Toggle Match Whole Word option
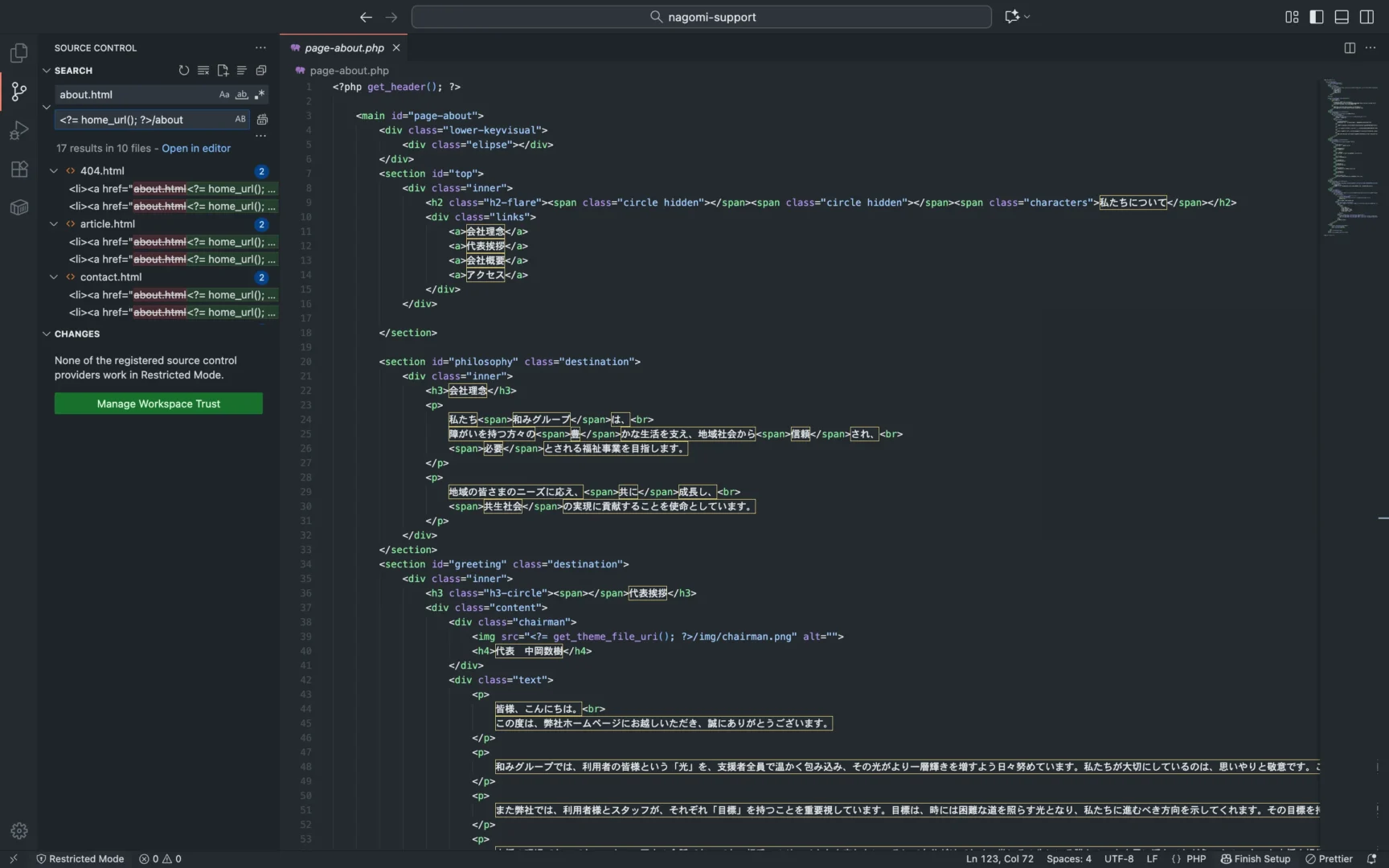Image resolution: width=1389 pixels, height=868 pixels. [241, 95]
